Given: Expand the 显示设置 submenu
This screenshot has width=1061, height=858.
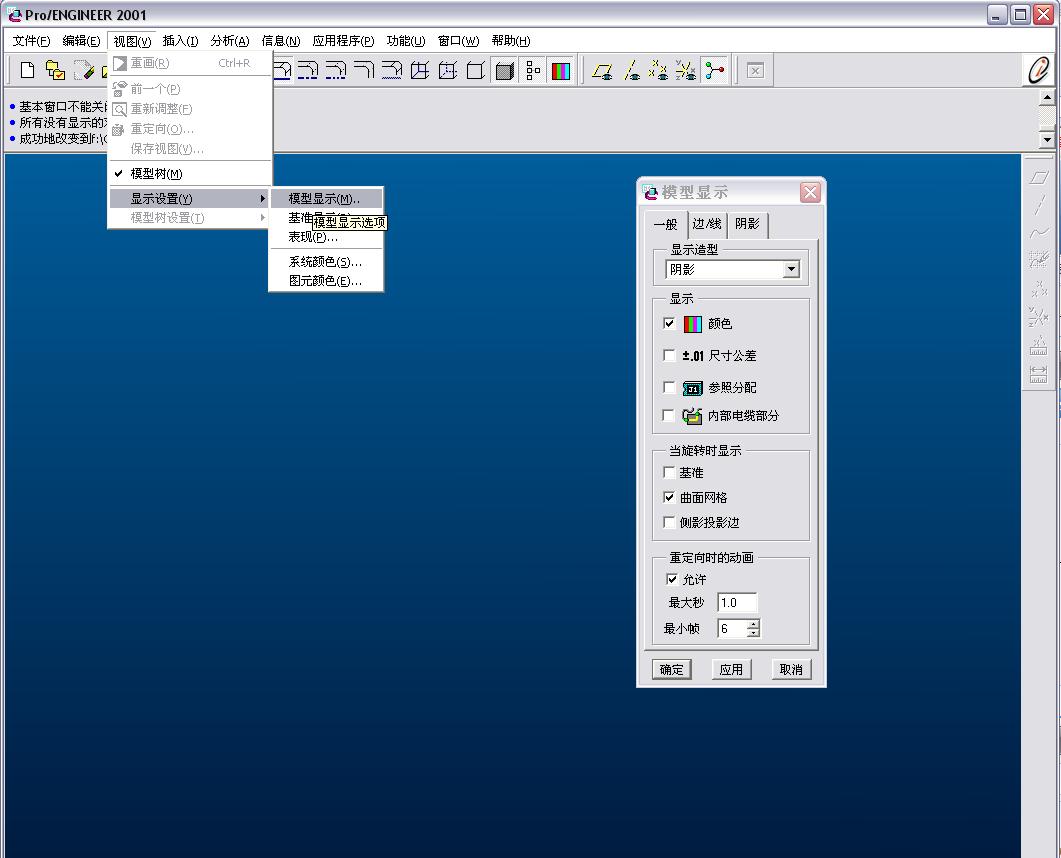Looking at the screenshot, I should (x=191, y=198).
